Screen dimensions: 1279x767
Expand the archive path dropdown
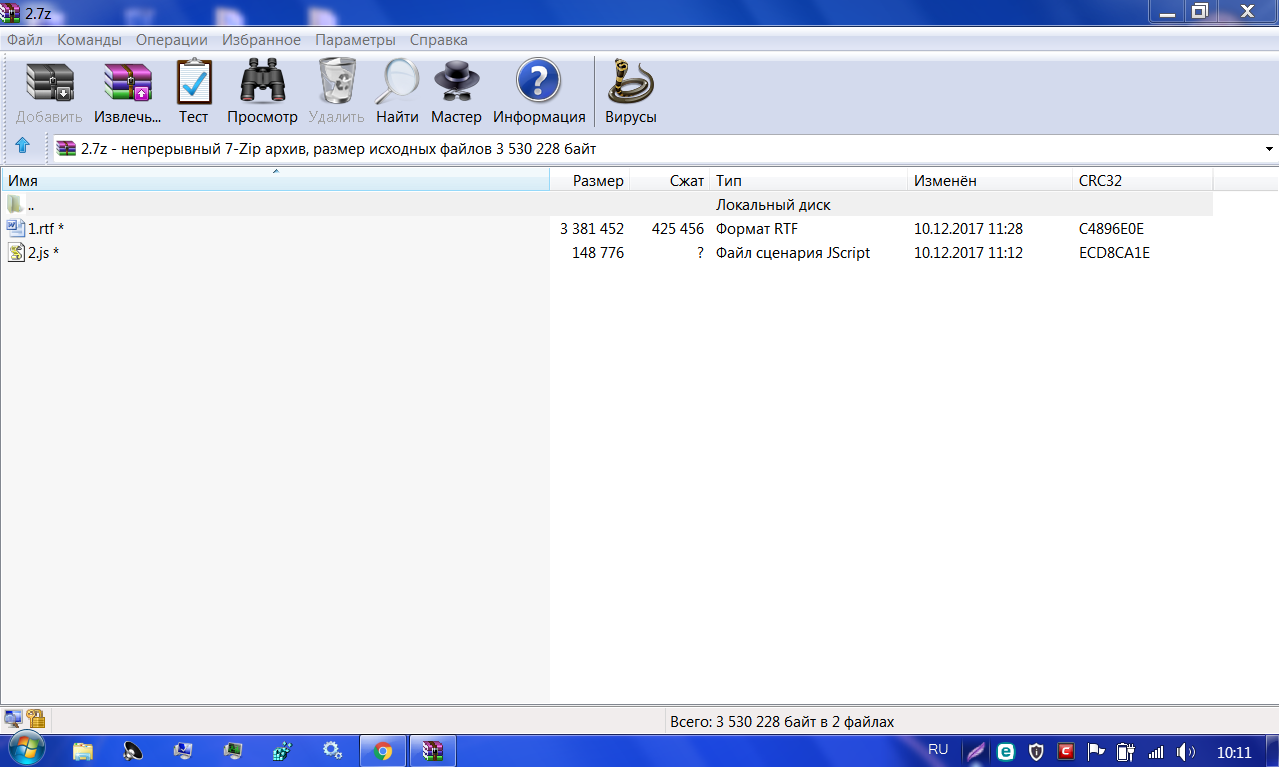click(1269, 149)
